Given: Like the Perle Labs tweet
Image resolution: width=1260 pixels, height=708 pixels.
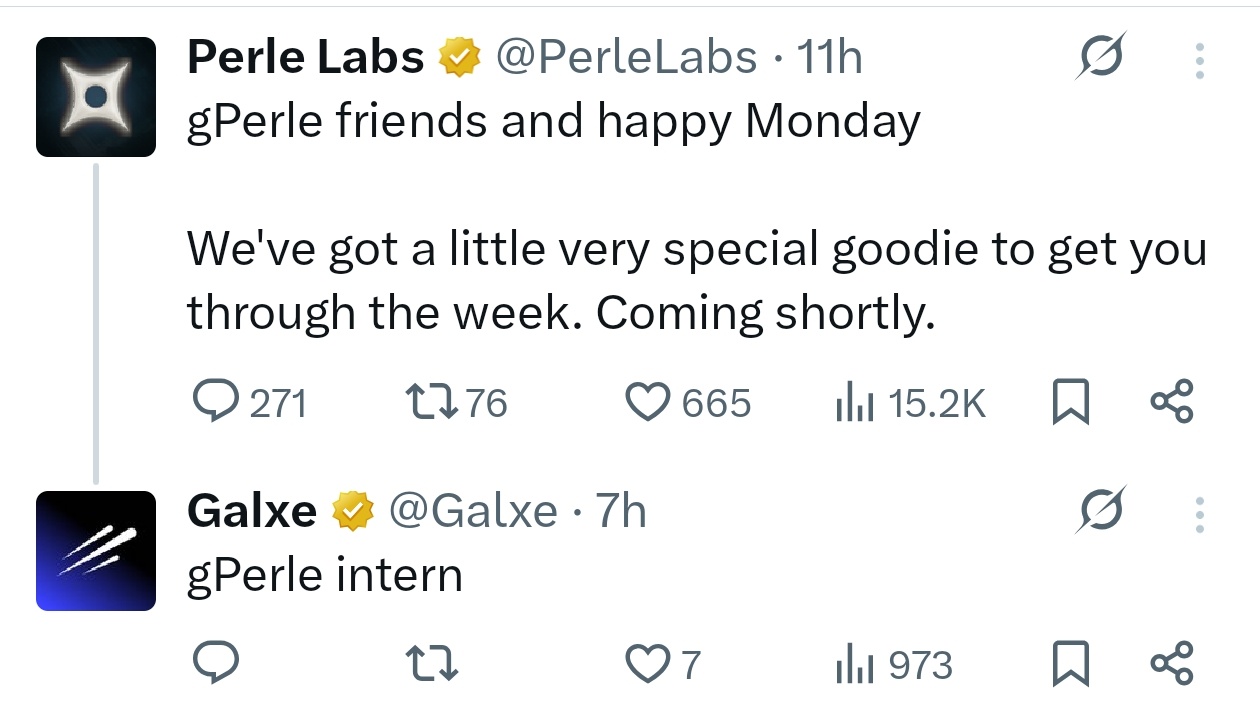Looking at the screenshot, I should click(x=647, y=402).
